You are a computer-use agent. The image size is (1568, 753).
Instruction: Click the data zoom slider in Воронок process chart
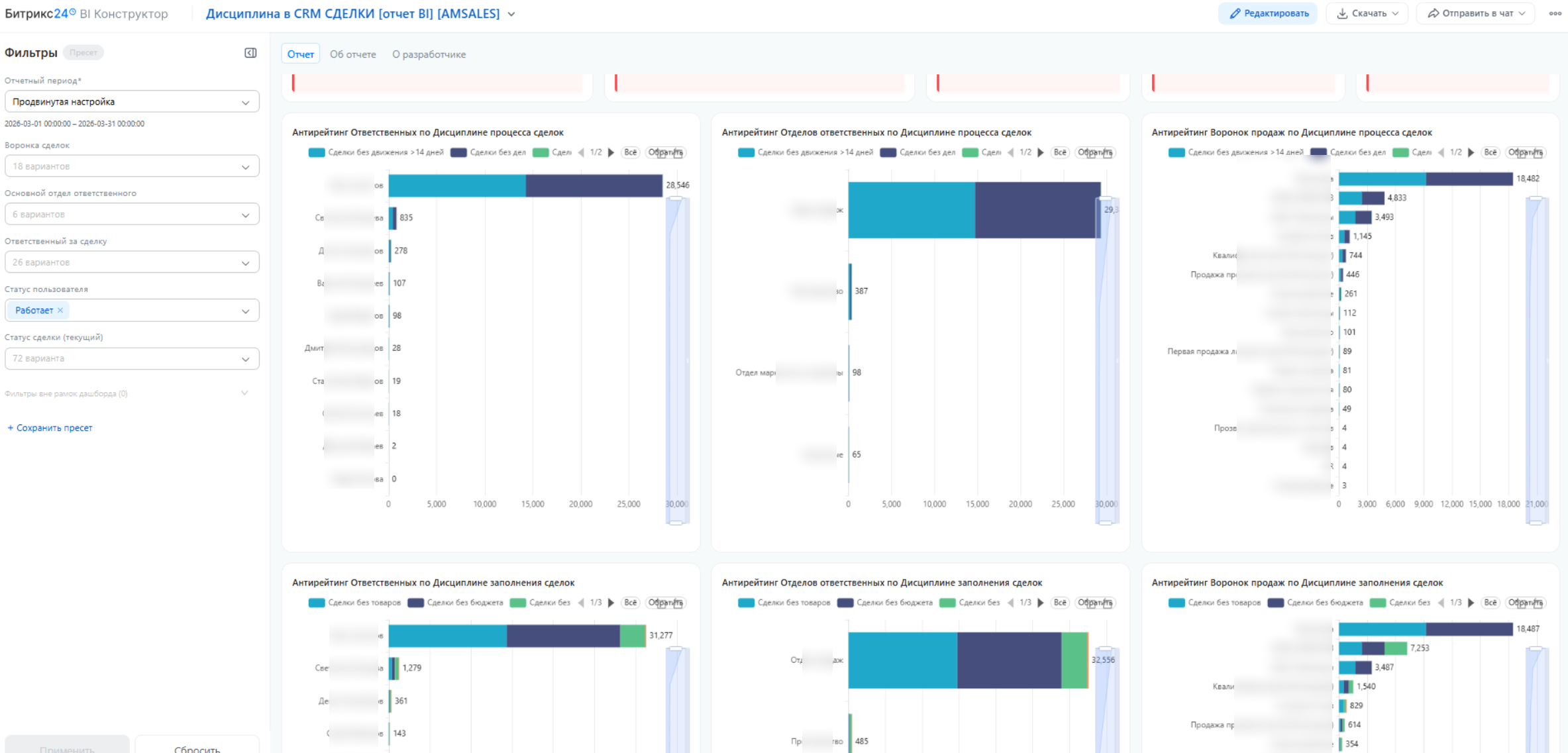(x=1536, y=361)
